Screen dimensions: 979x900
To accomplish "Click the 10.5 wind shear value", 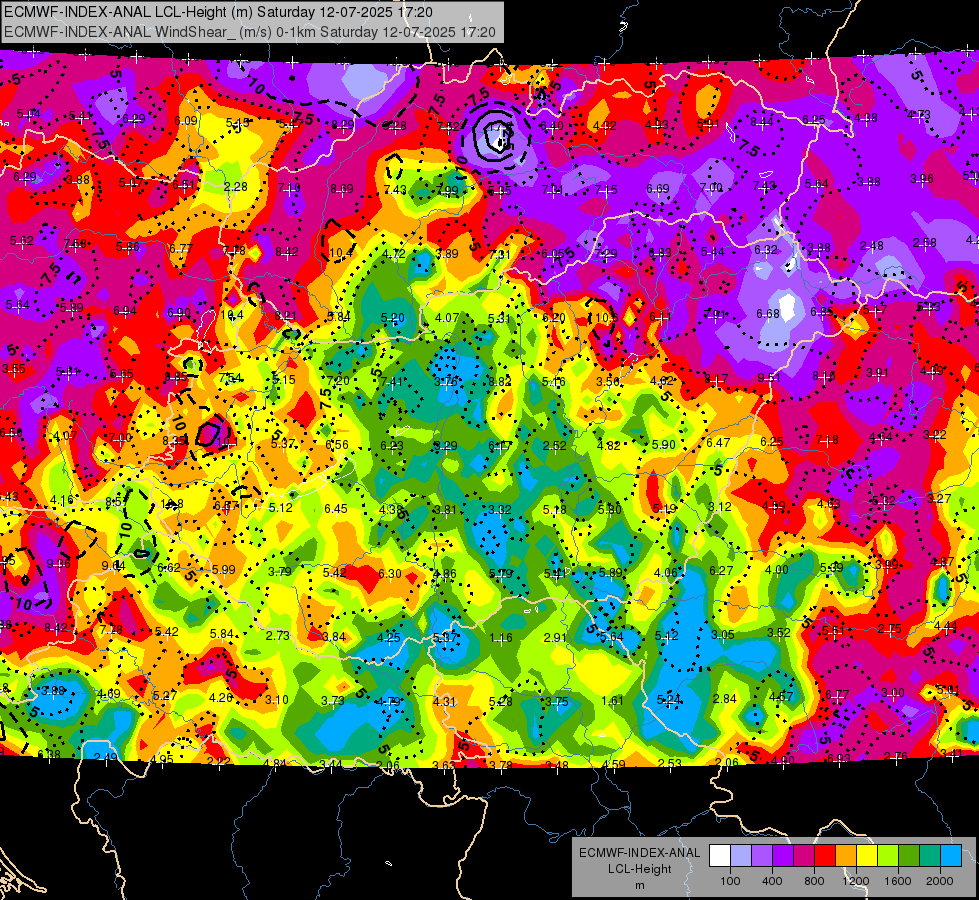I will click(607, 318).
